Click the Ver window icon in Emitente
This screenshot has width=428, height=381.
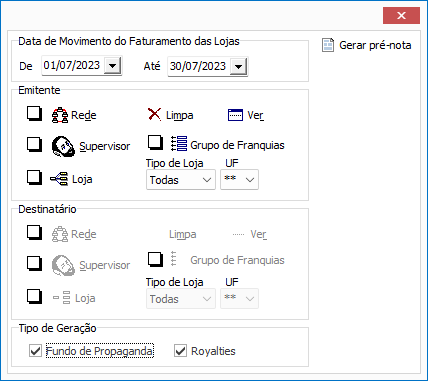point(235,115)
